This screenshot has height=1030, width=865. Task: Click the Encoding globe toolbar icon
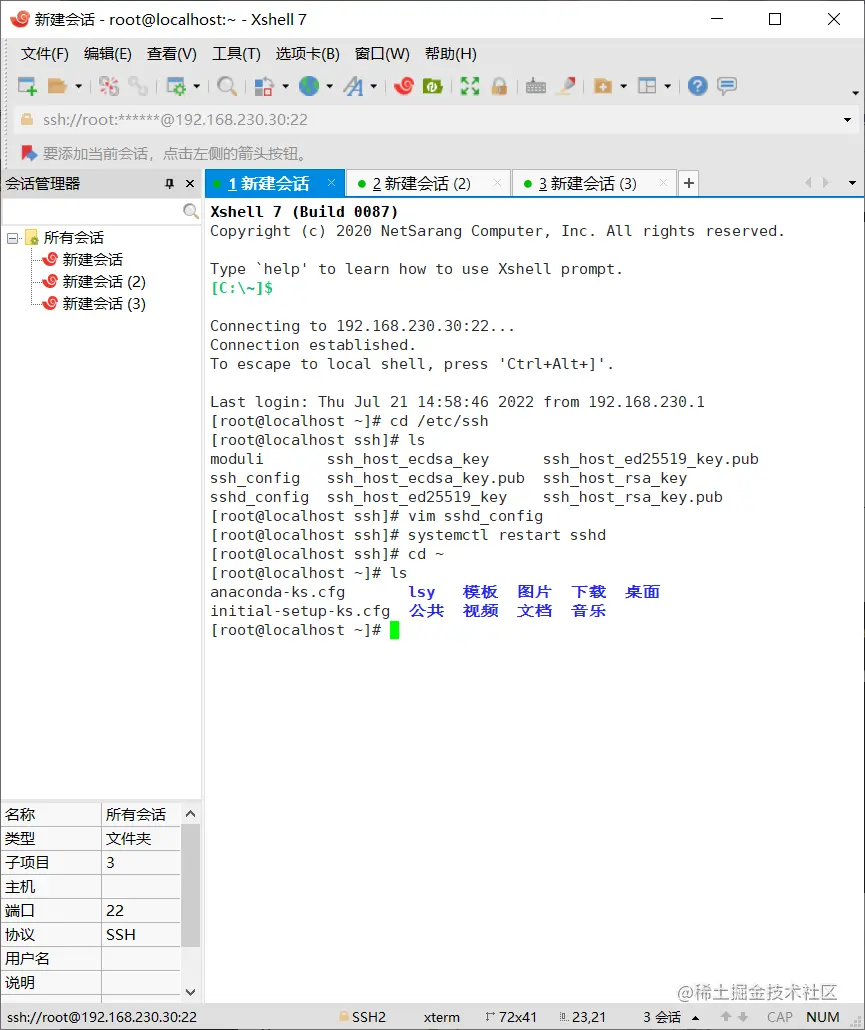coord(309,86)
